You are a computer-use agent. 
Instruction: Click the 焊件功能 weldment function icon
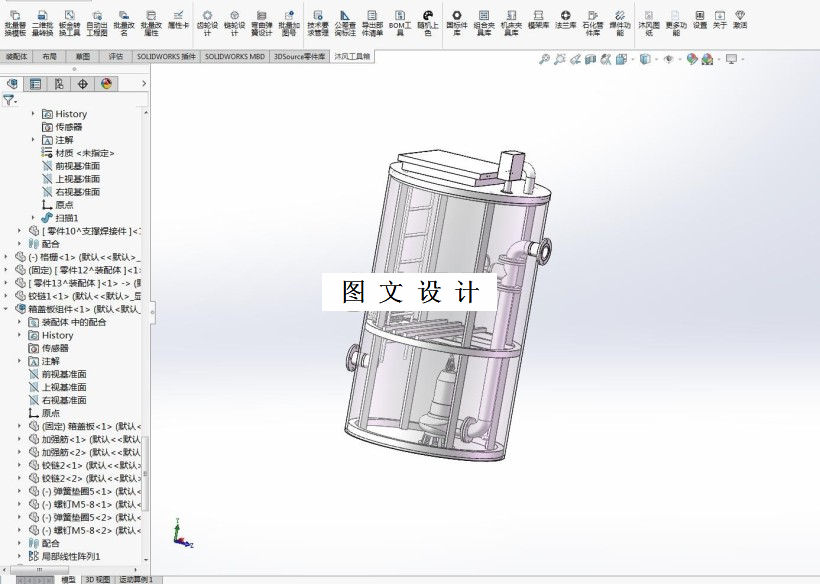(x=621, y=22)
